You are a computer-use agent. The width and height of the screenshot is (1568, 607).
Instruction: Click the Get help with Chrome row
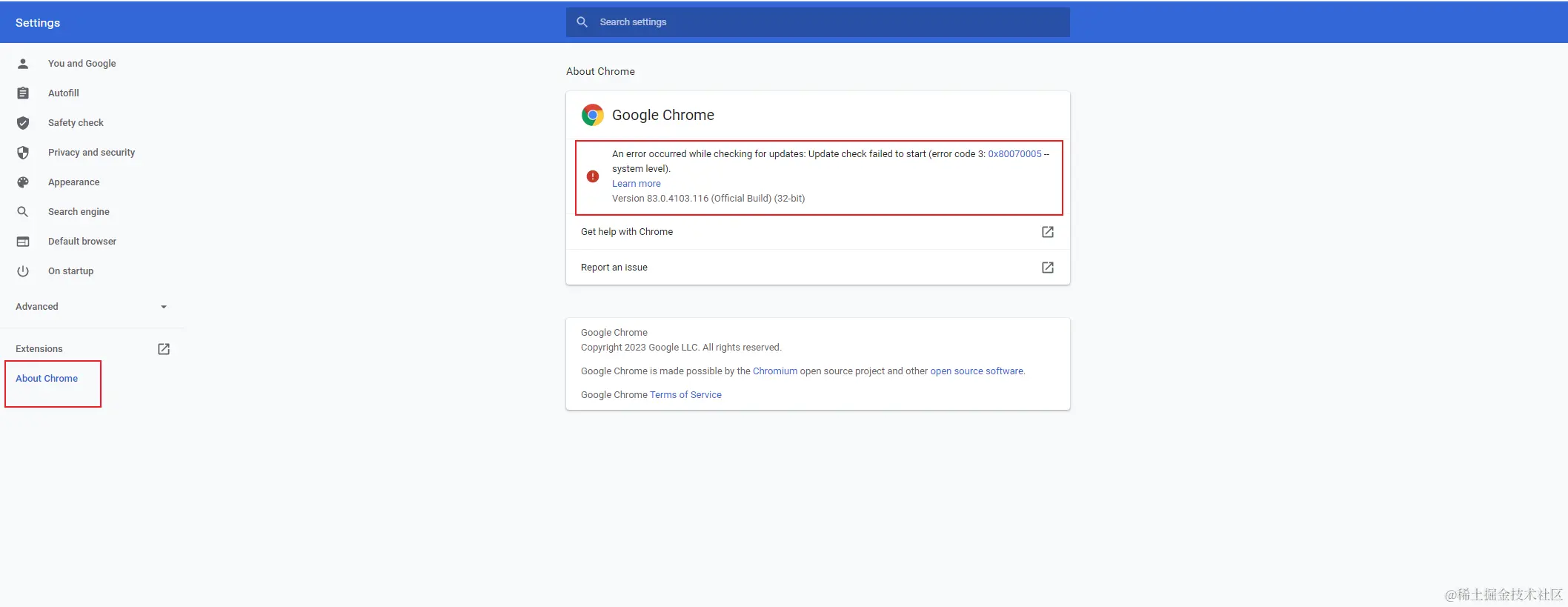818,232
